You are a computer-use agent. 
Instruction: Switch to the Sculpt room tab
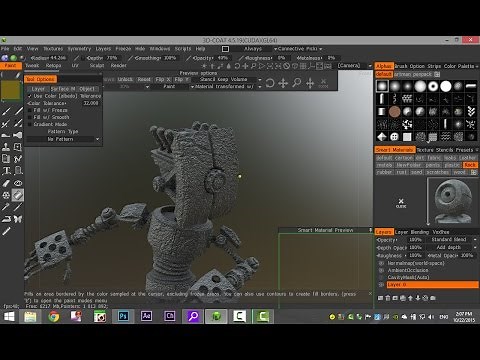point(97,66)
